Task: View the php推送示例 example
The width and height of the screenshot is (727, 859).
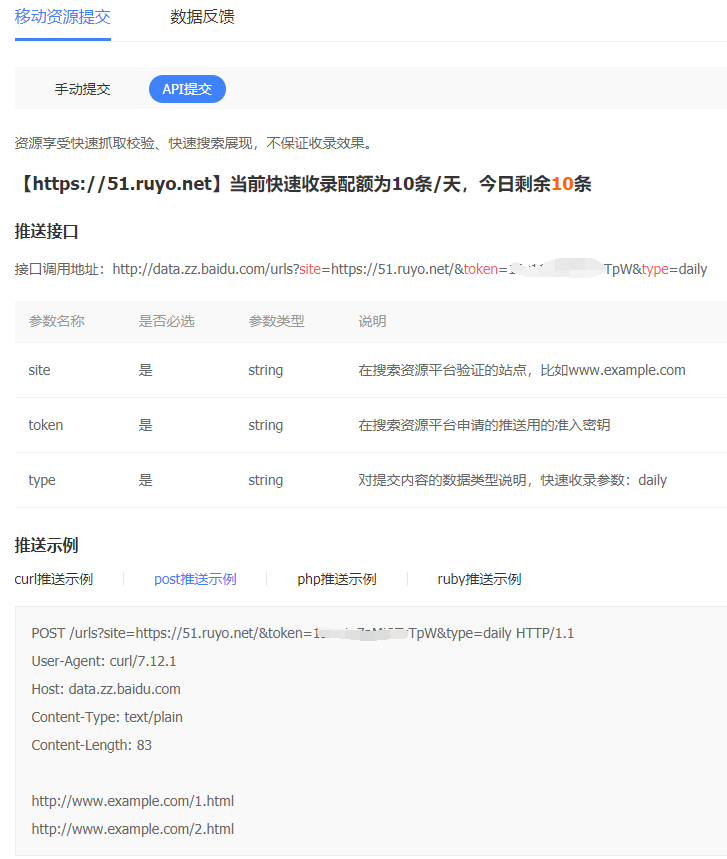Action: pos(336,579)
